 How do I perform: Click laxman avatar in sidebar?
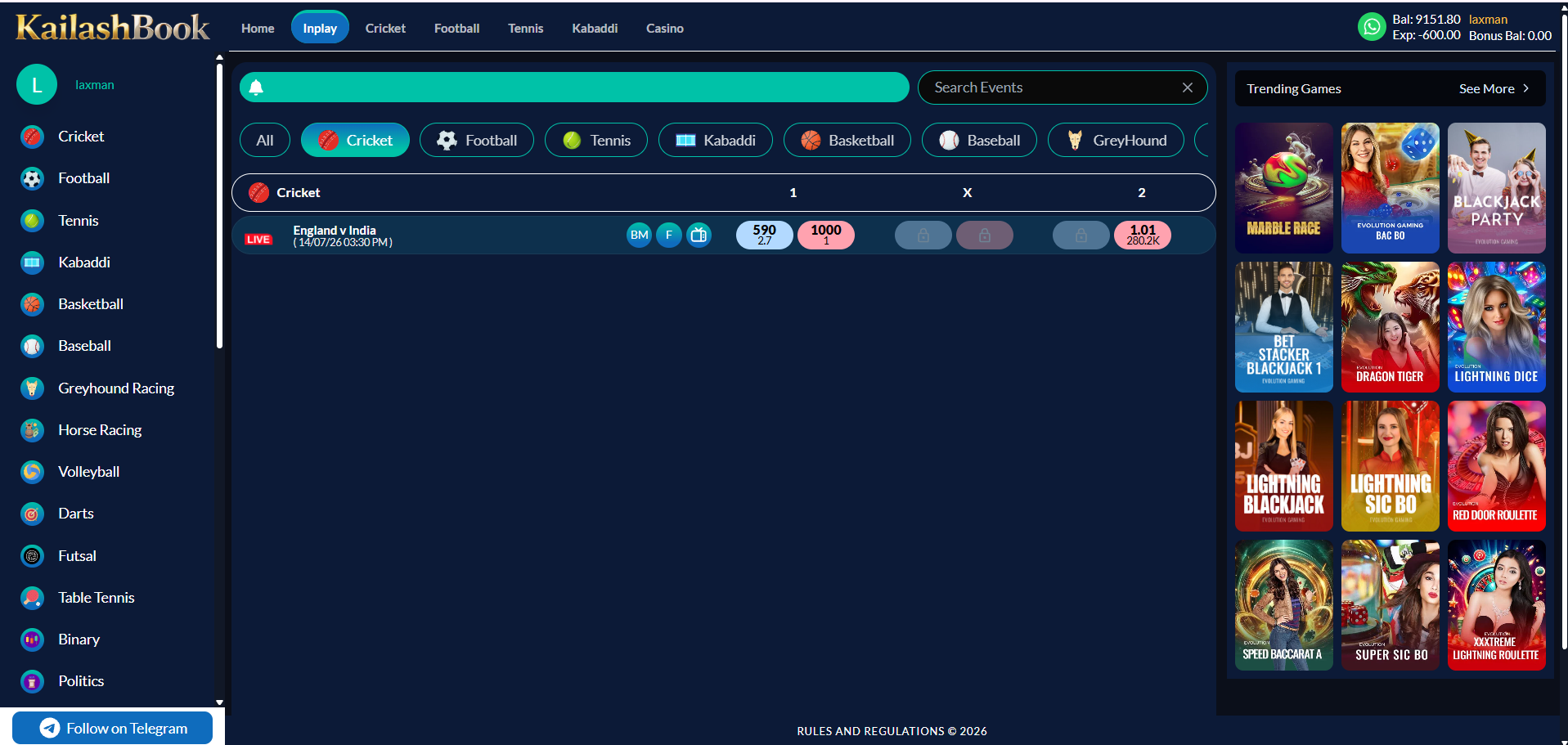click(x=37, y=85)
